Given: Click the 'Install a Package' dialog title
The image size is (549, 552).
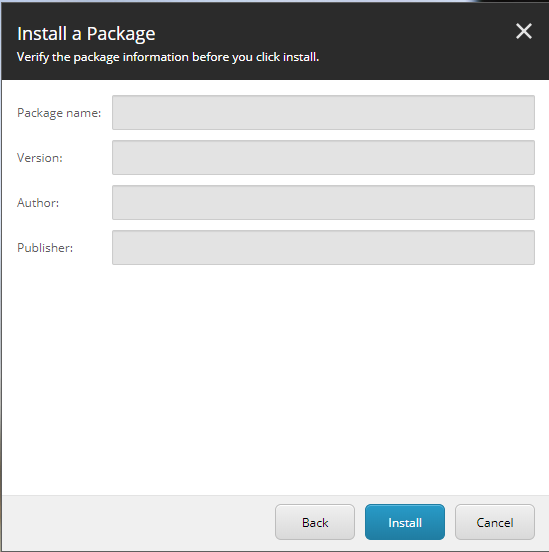Looking at the screenshot, I should [86, 34].
